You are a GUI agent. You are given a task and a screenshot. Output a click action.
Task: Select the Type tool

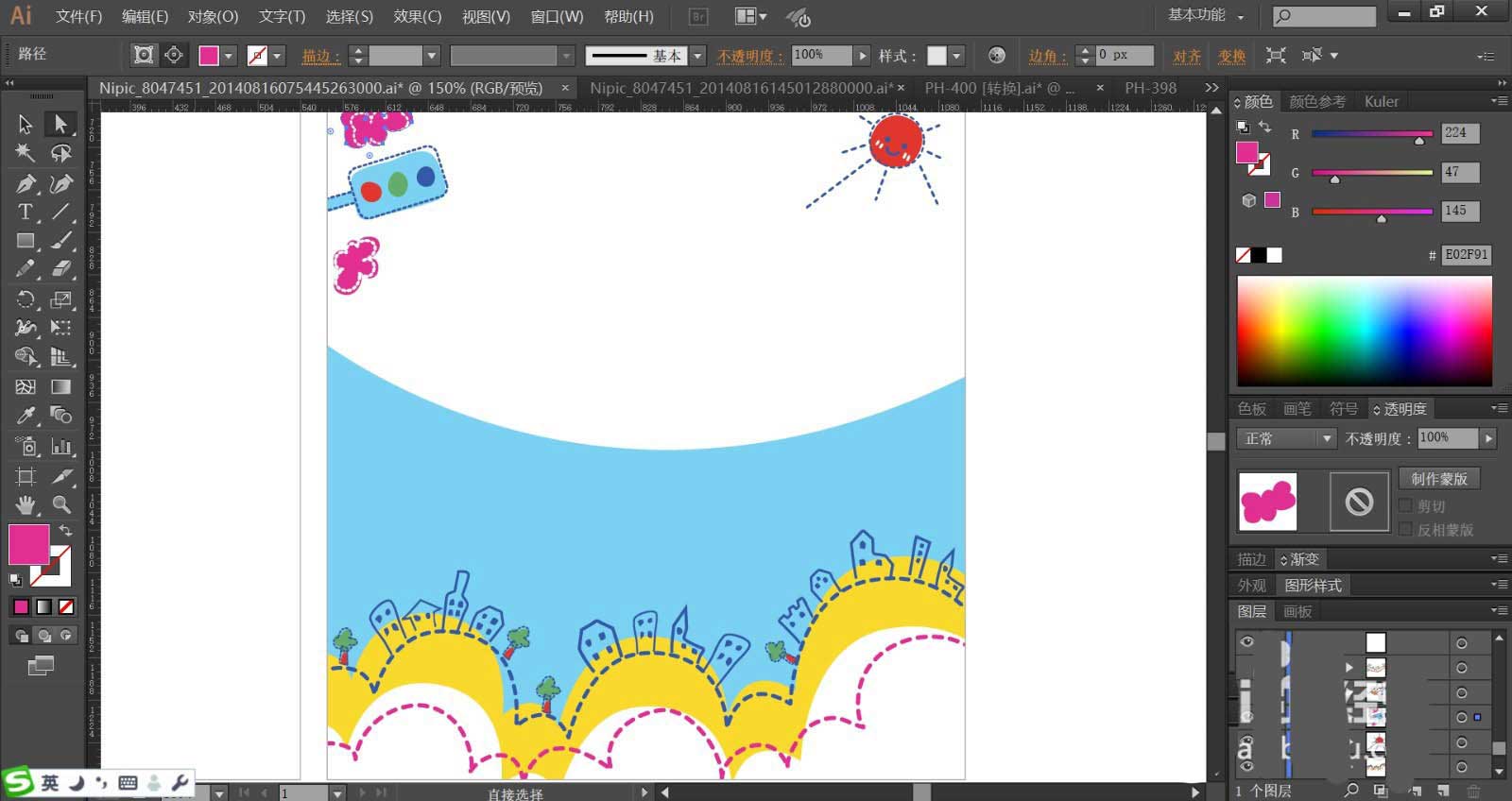tap(26, 212)
